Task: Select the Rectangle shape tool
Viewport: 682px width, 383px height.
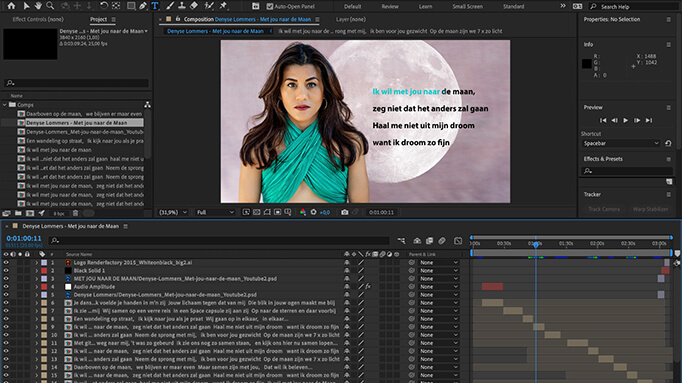Action: pos(130,6)
